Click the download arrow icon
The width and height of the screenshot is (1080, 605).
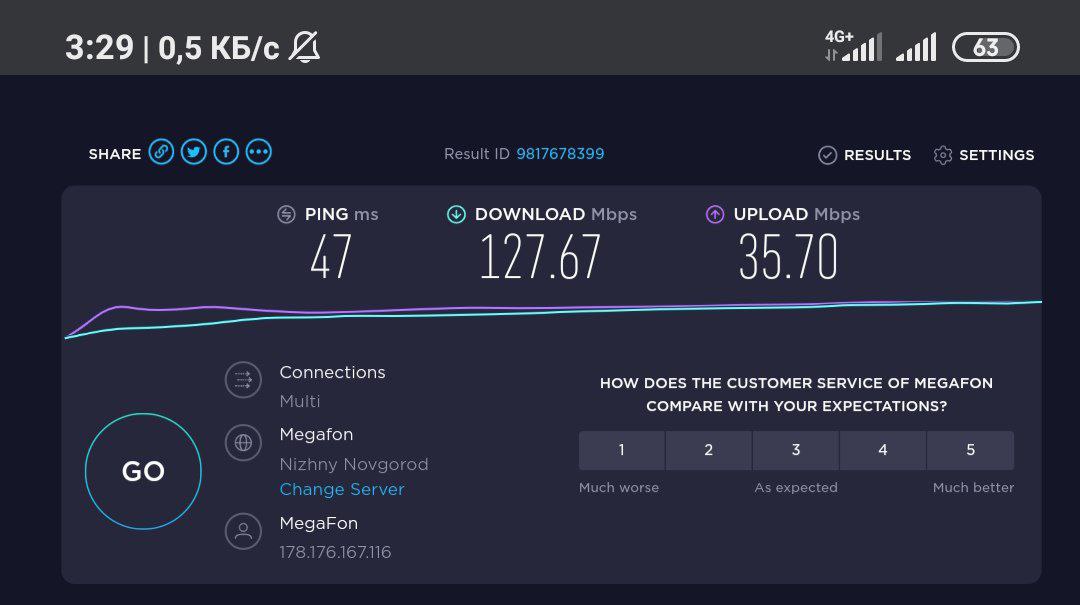click(x=456, y=214)
